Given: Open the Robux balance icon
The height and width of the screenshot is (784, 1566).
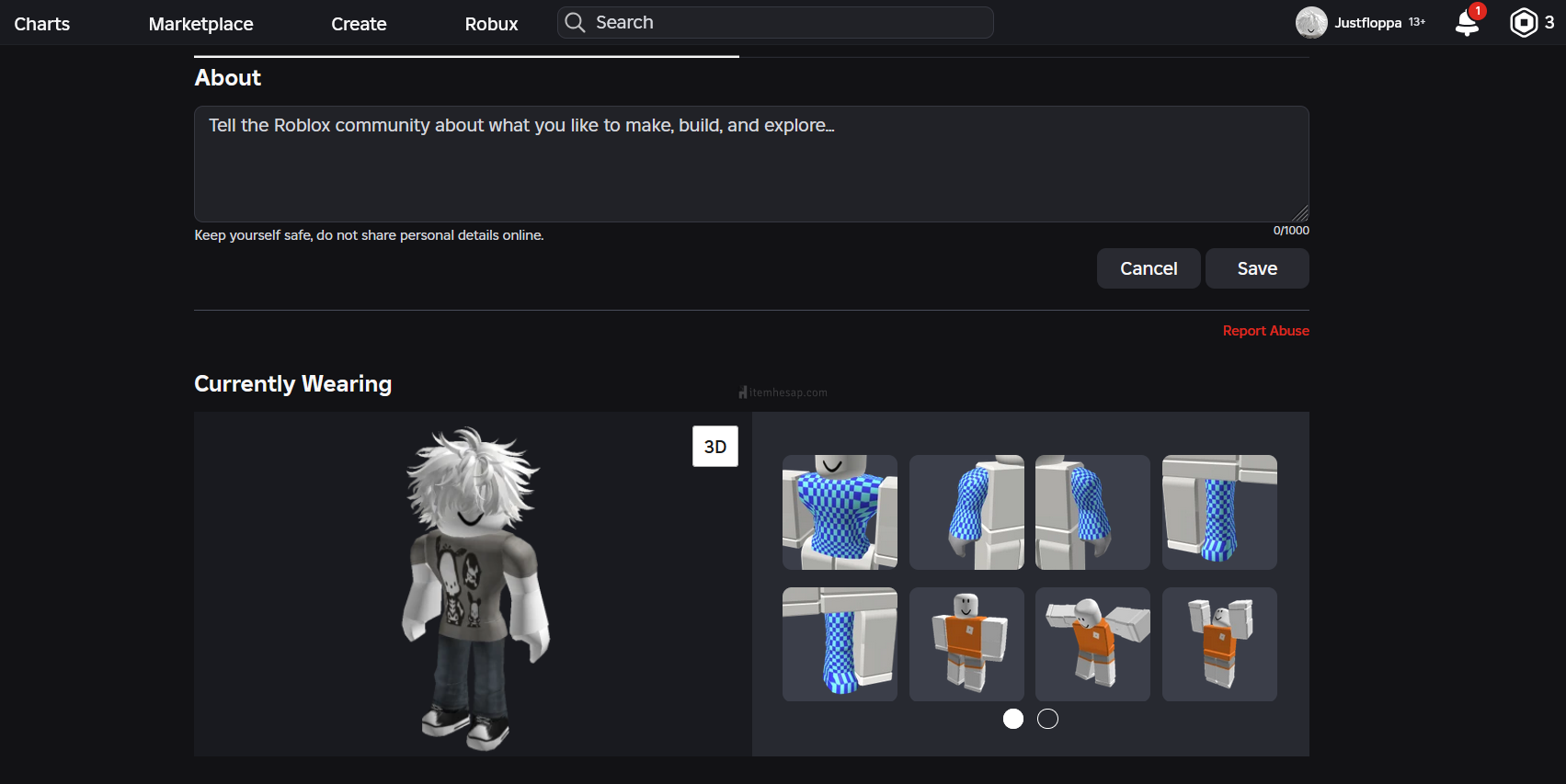Looking at the screenshot, I should pyautogui.click(x=1524, y=23).
